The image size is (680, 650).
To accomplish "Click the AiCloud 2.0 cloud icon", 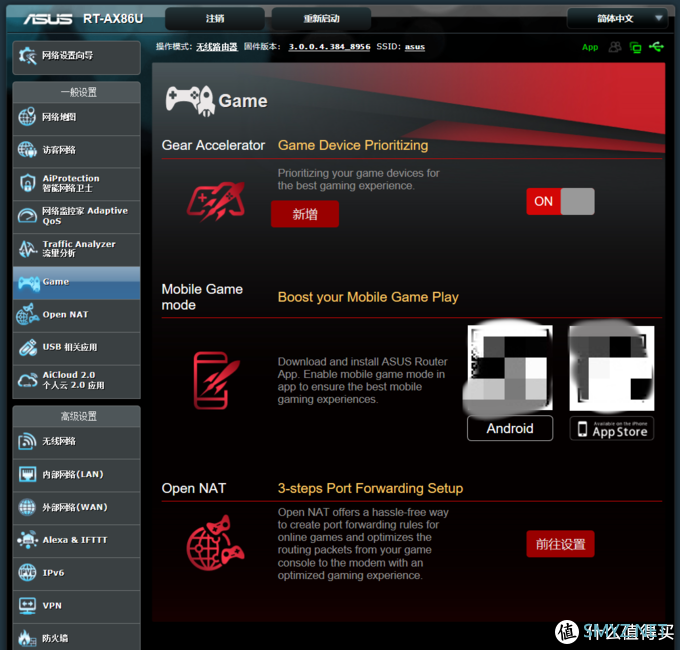I will [x=27, y=380].
